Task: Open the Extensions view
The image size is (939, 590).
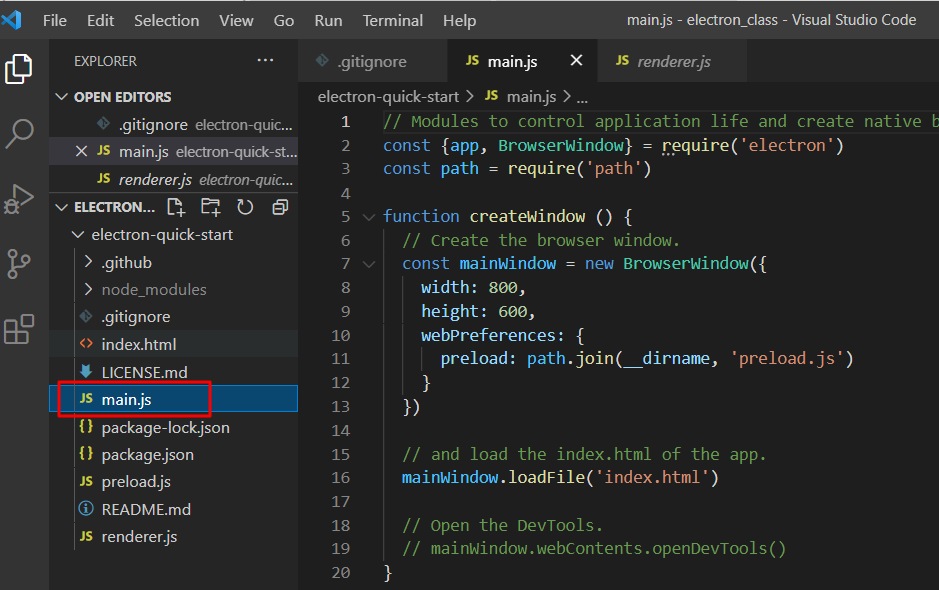Action: (x=19, y=329)
